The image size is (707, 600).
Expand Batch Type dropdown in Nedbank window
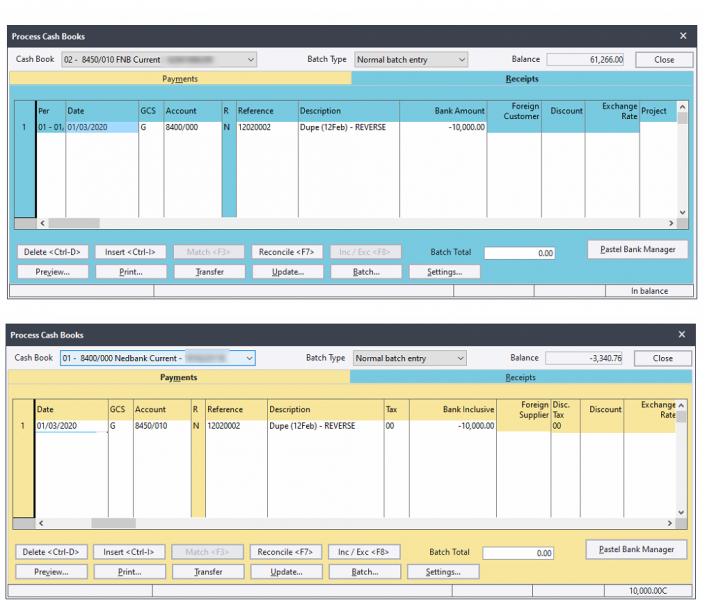coord(461,358)
